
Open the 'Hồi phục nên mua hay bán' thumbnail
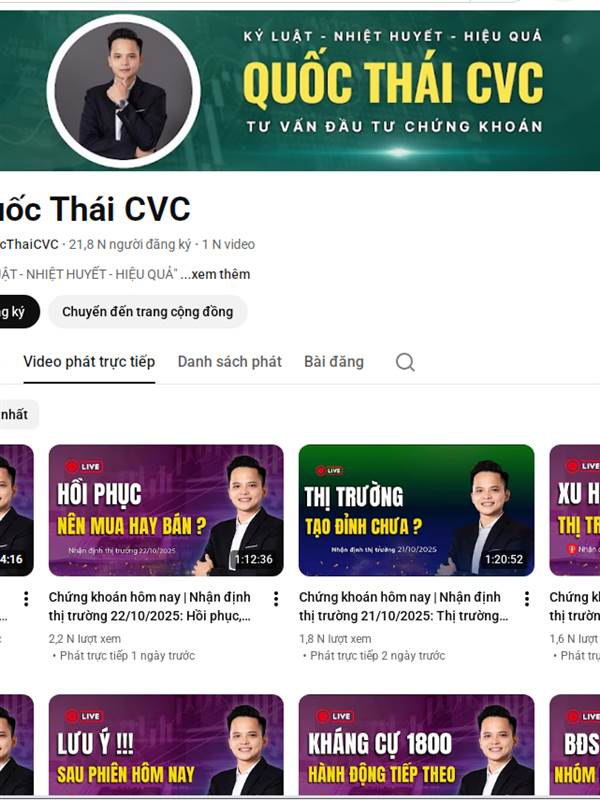[x=166, y=510]
